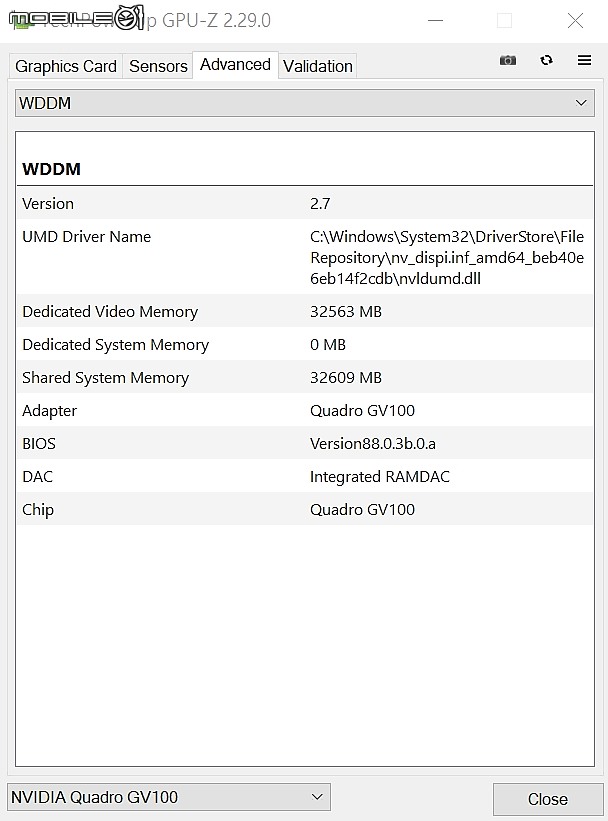This screenshot has height=821, width=608.
Task: Select the Version88.0.3b.0.a BIOS value
Action: point(373,443)
